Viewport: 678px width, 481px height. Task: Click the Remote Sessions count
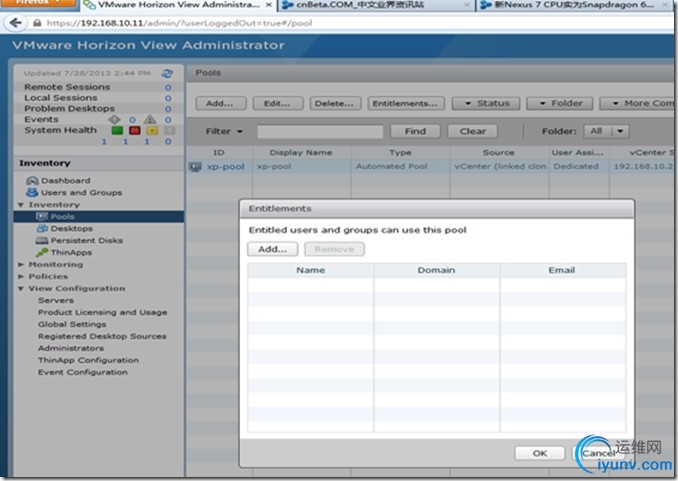click(168, 87)
